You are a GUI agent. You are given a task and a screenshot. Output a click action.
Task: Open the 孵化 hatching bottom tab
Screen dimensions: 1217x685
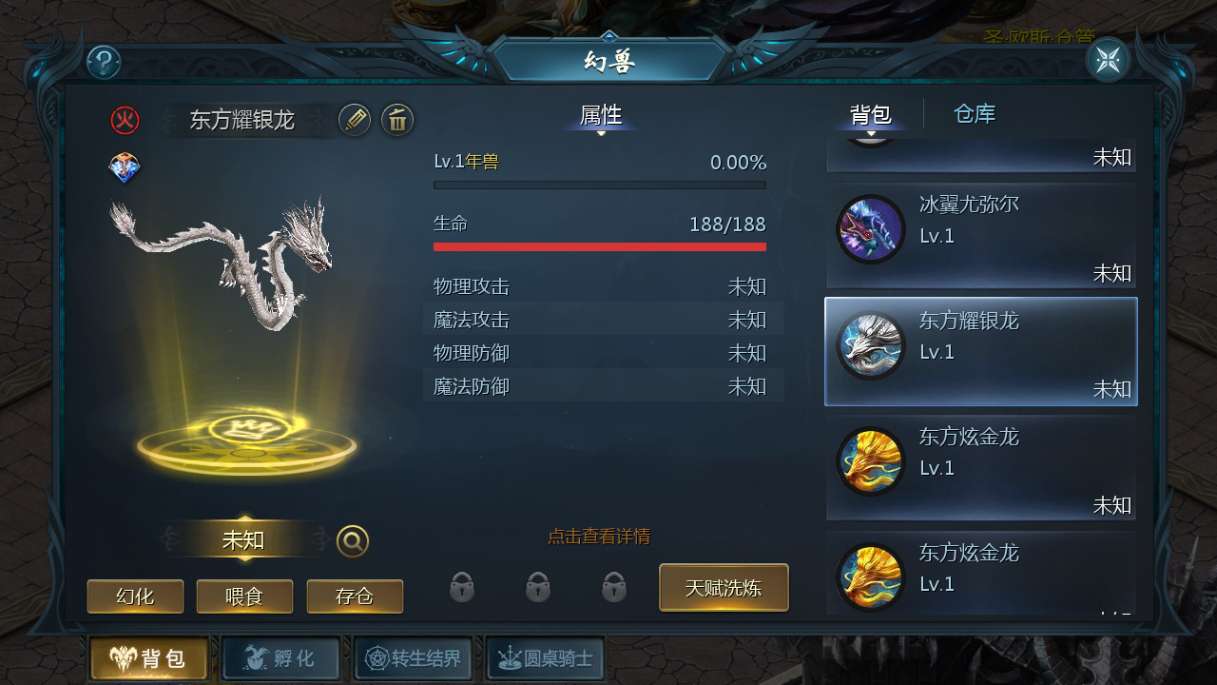(280, 659)
